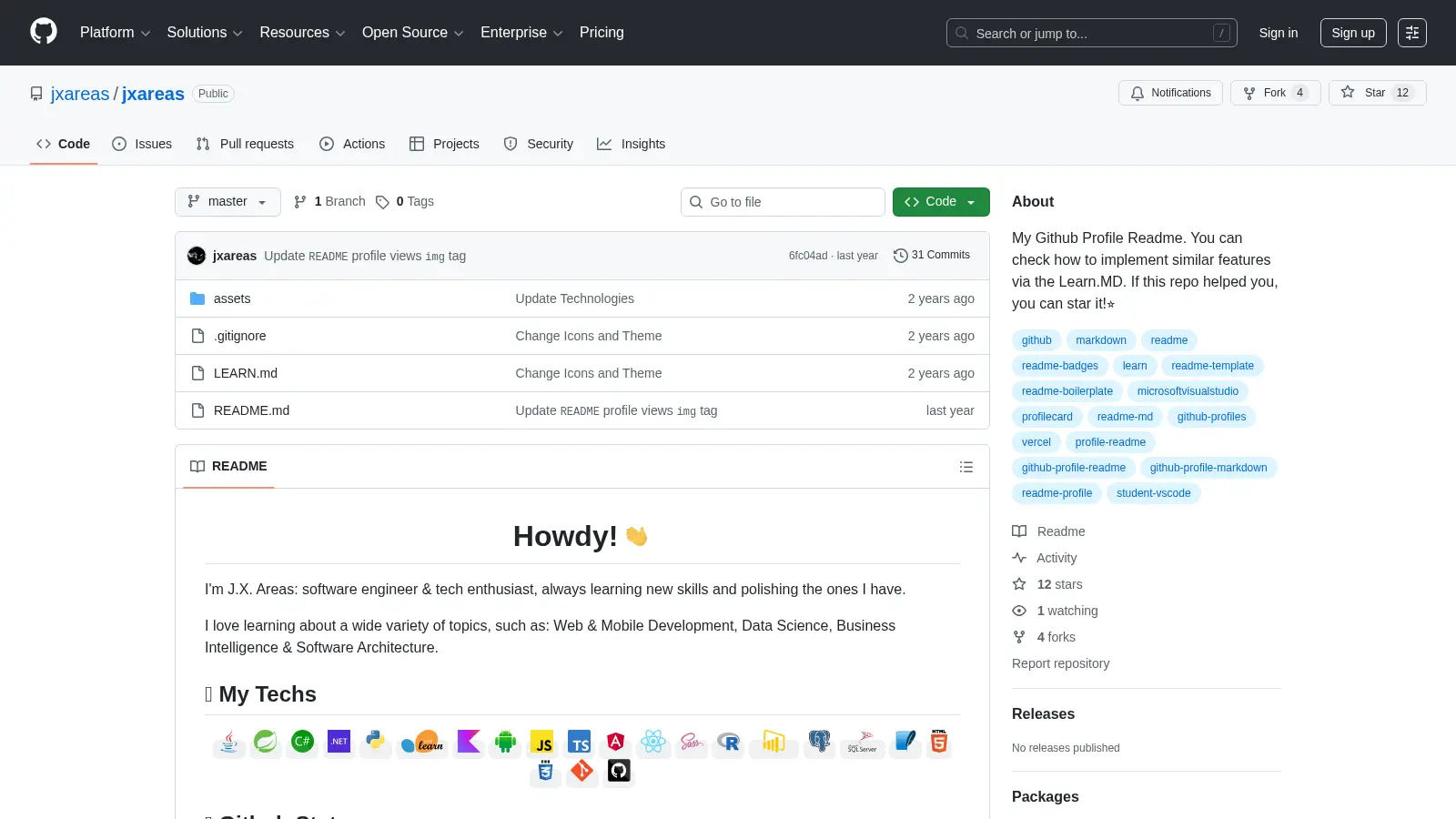This screenshot has width=1456, height=819.
Task: Expand the Resources menu
Action: [302, 33]
